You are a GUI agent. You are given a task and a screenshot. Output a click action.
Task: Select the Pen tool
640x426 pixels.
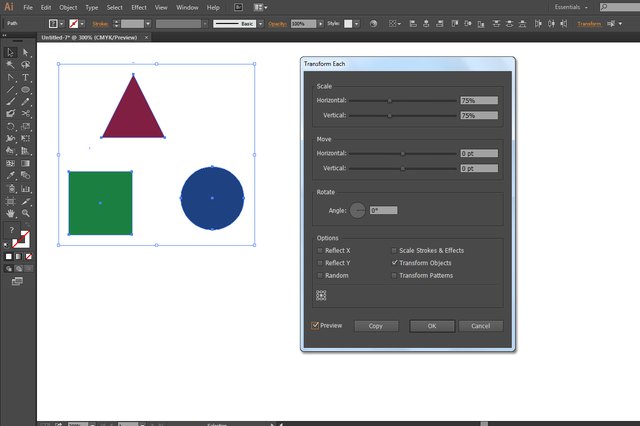click(x=10, y=77)
